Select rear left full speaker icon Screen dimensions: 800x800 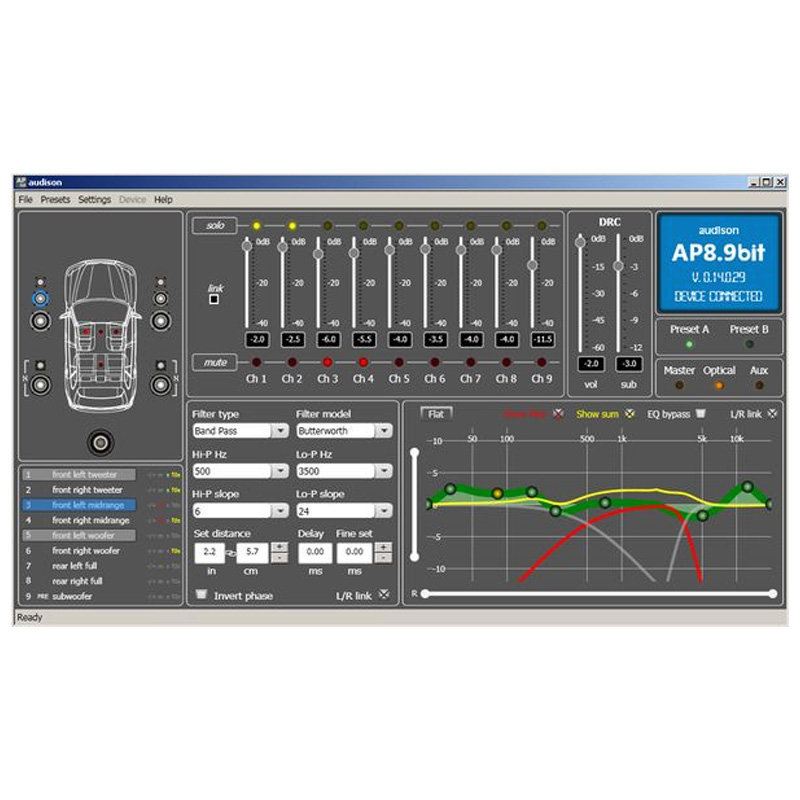tap(40, 384)
